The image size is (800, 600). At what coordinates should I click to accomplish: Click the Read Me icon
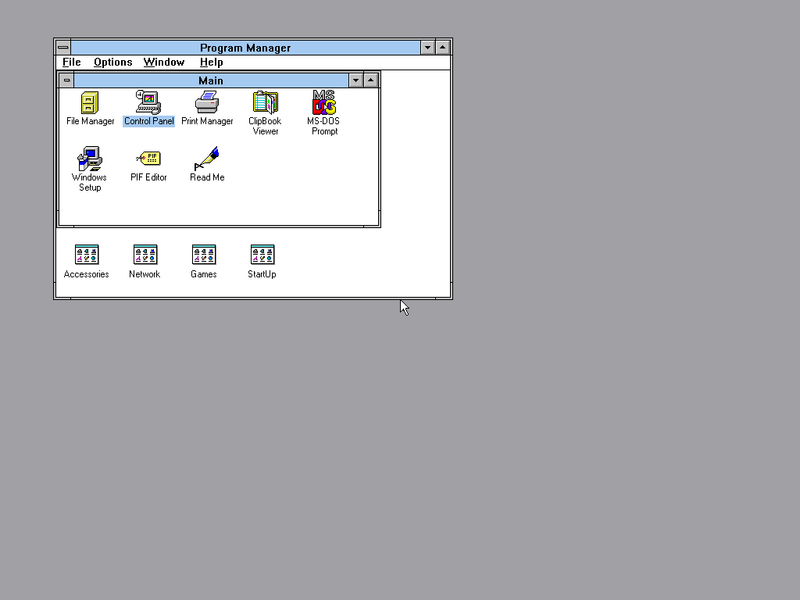point(207,159)
